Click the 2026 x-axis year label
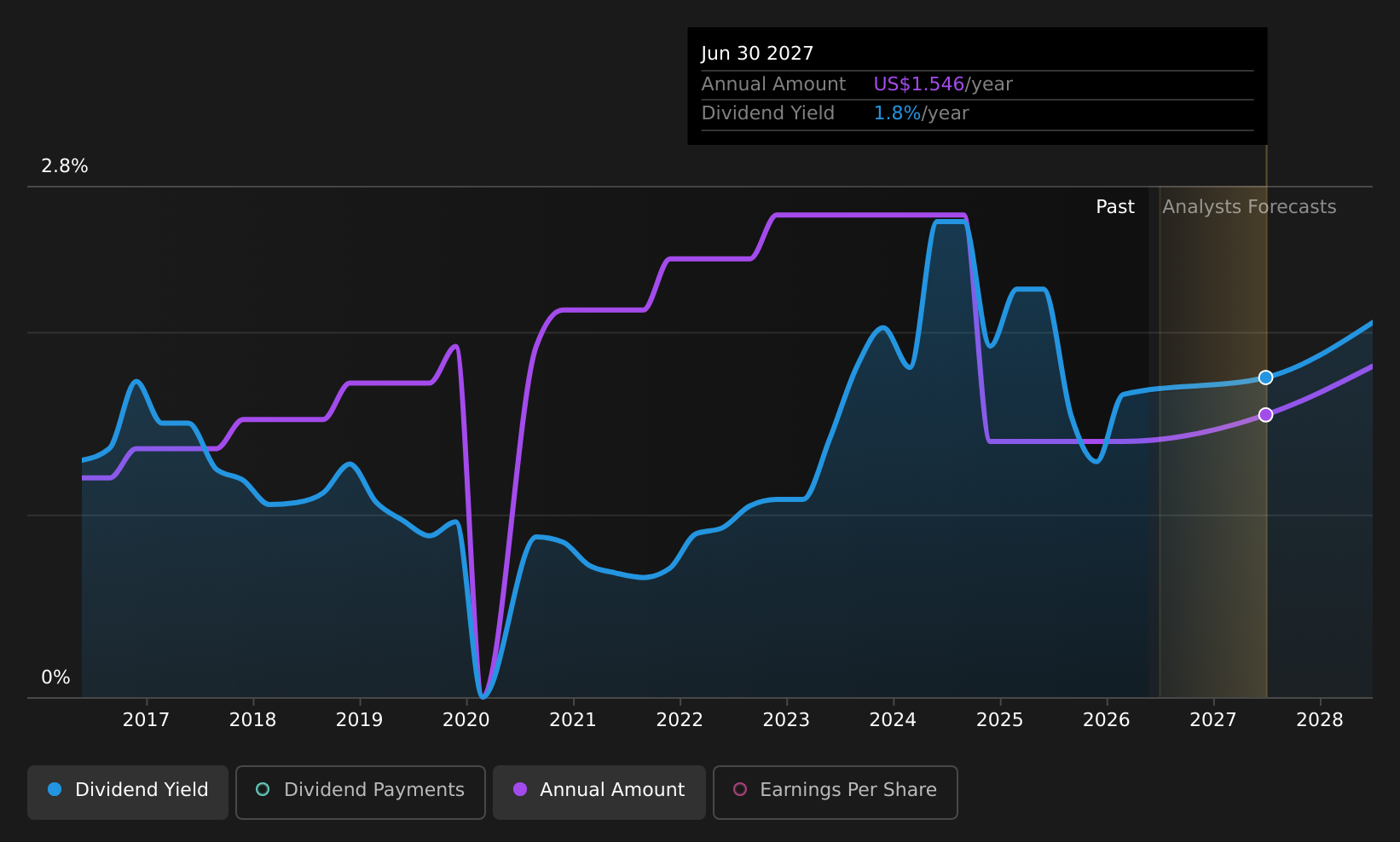The image size is (1400, 842). [x=1107, y=720]
